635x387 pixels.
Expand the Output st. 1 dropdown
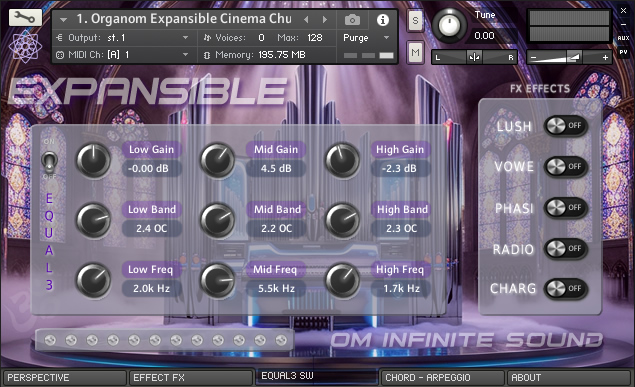pyautogui.click(x=121, y=38)
